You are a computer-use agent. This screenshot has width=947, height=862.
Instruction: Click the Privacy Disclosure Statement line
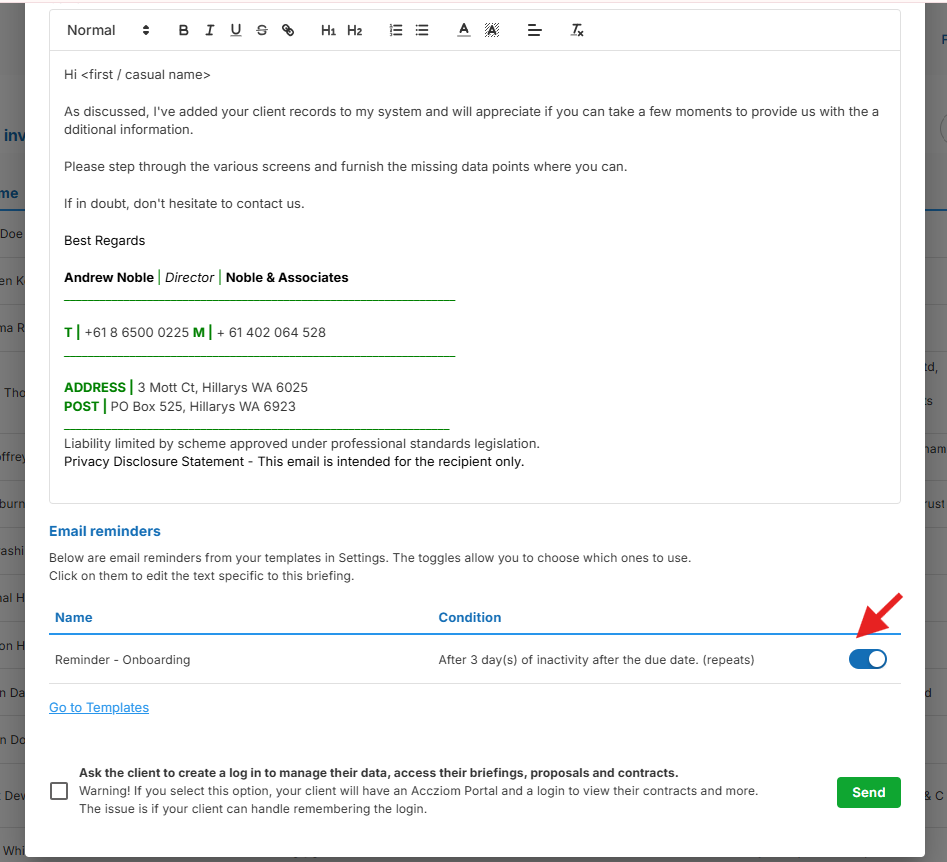coord(294,462)
